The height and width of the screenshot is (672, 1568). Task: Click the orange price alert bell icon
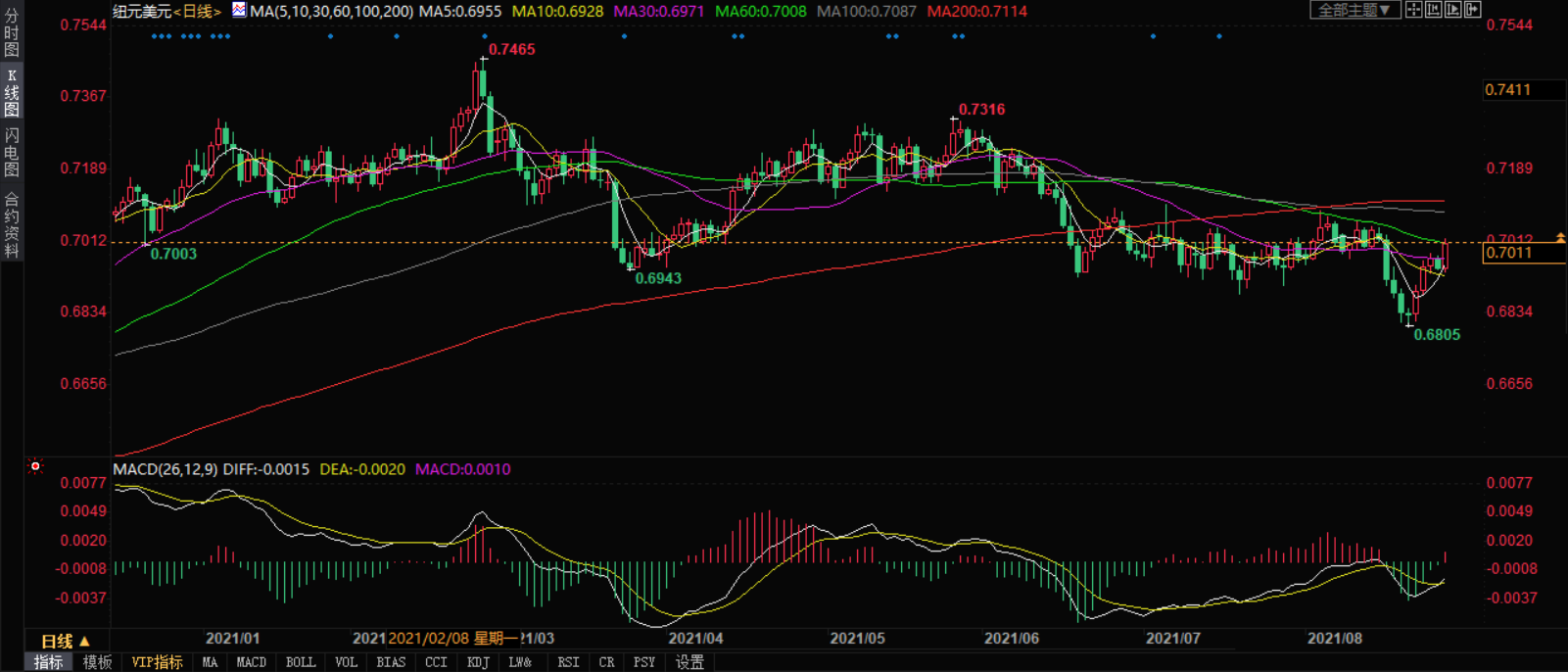point(1560,238)
